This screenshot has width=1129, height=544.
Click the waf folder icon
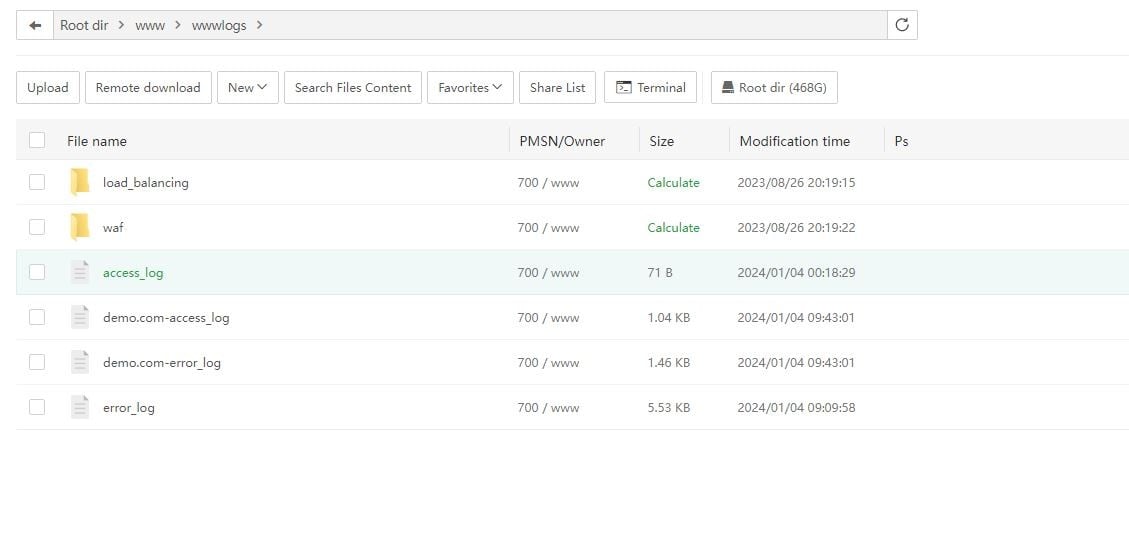80,227
